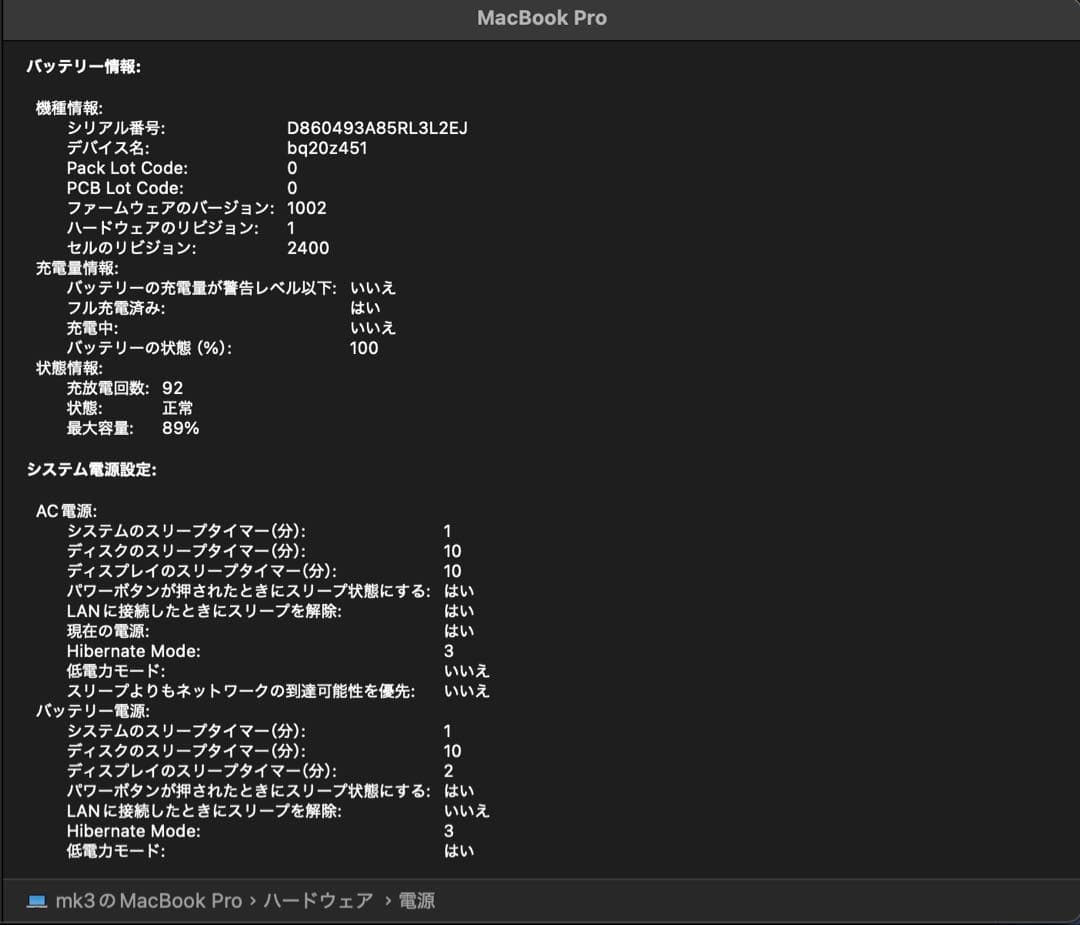
Task: Click the "システム電源設定" section heading
Action: pyautogui.click(x=88, y=468)
